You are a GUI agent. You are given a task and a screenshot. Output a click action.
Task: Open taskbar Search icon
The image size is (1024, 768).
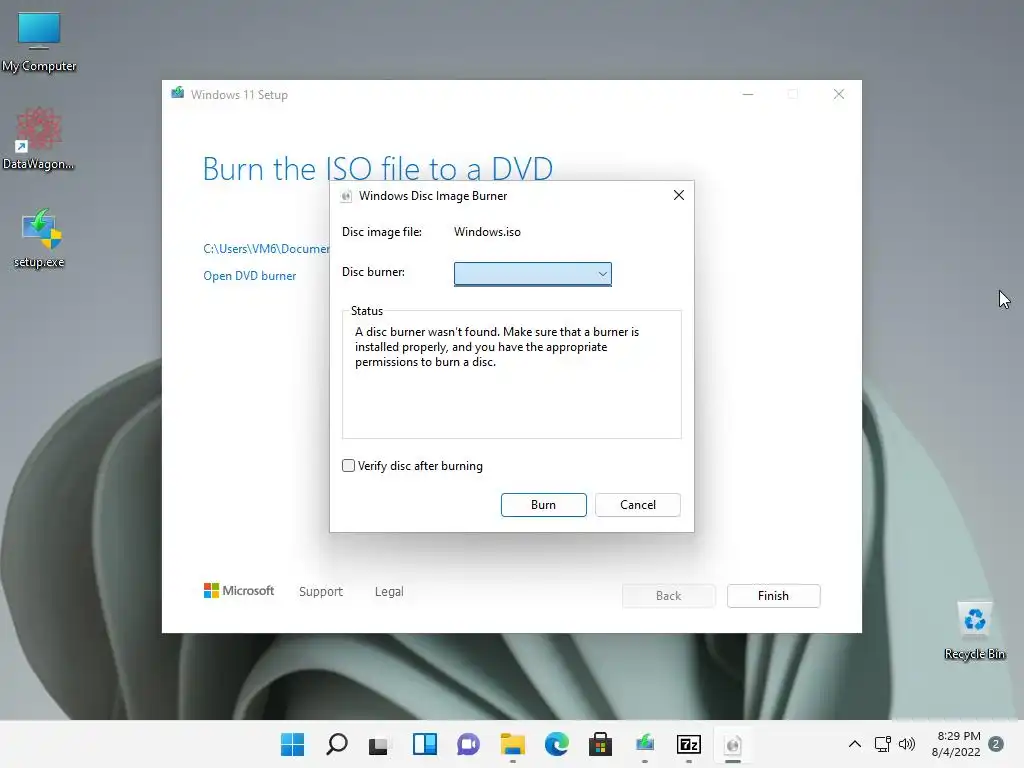pos(336,744)
